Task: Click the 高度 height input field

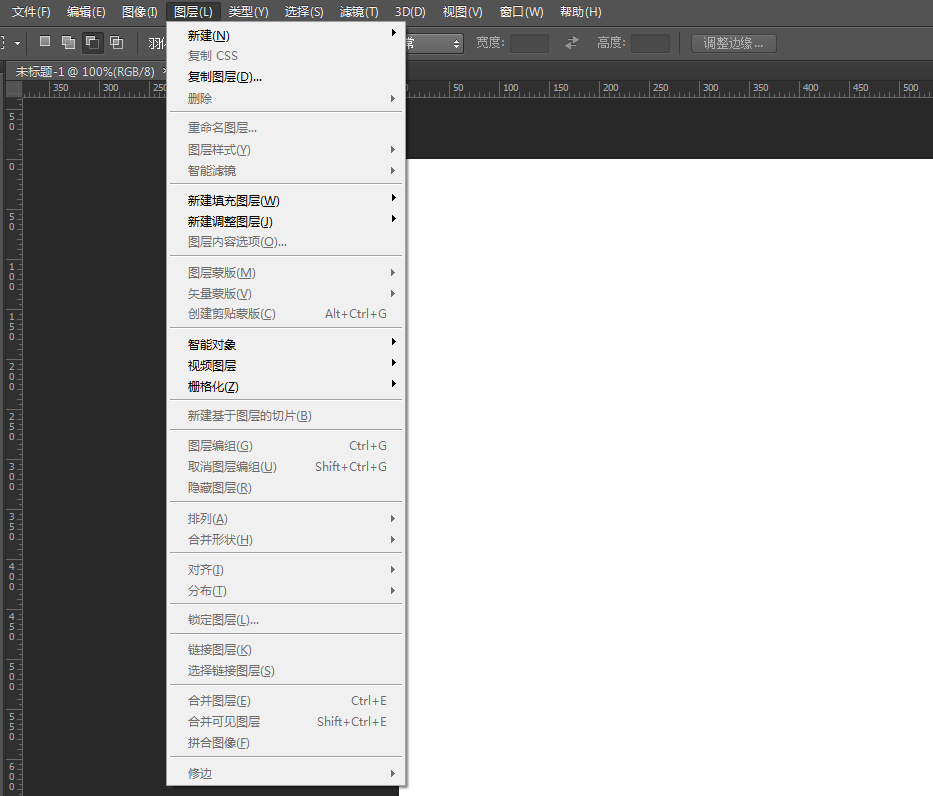Action: (650, 43)
